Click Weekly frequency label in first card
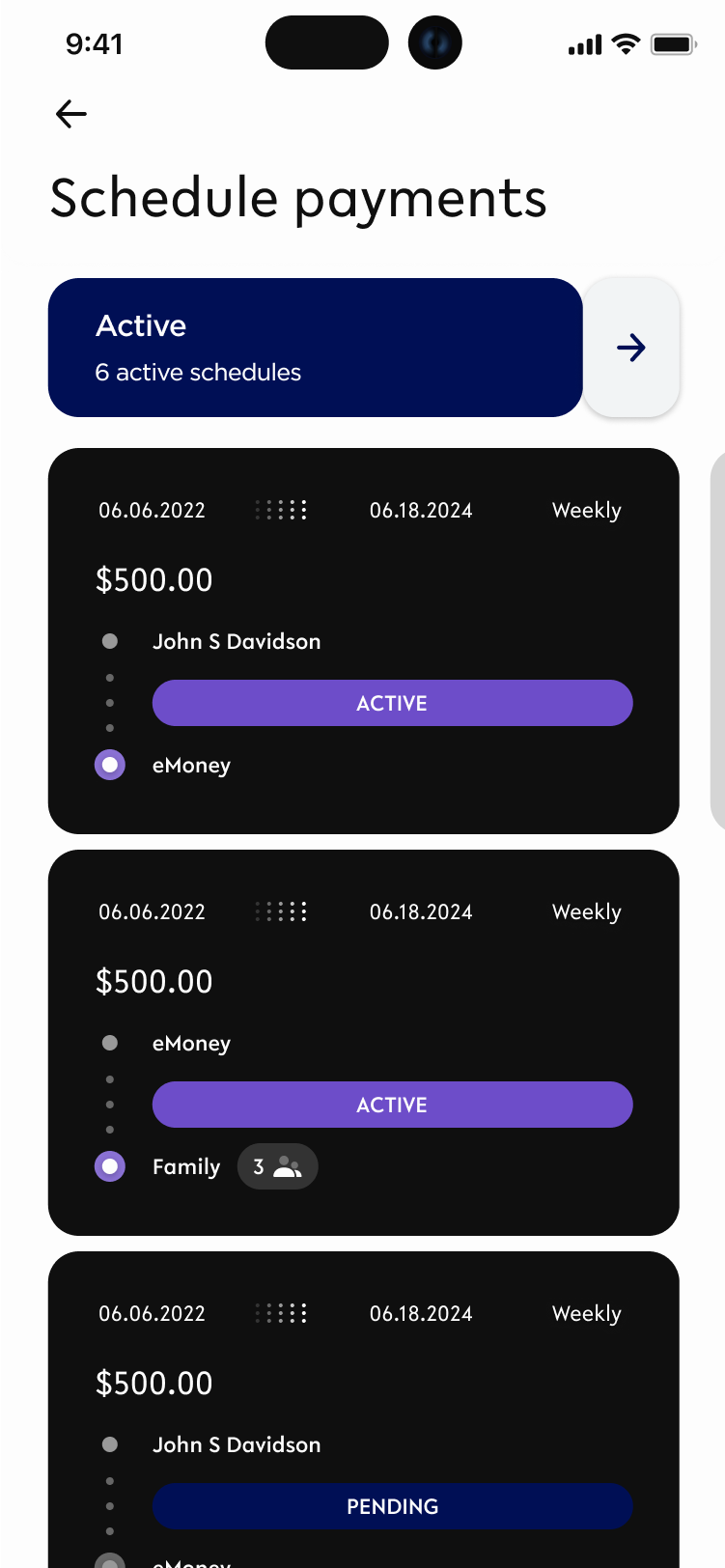Image resolution: width=725 pixels, height=1568 pixels. pyautogui.click(x=586, y=510)
